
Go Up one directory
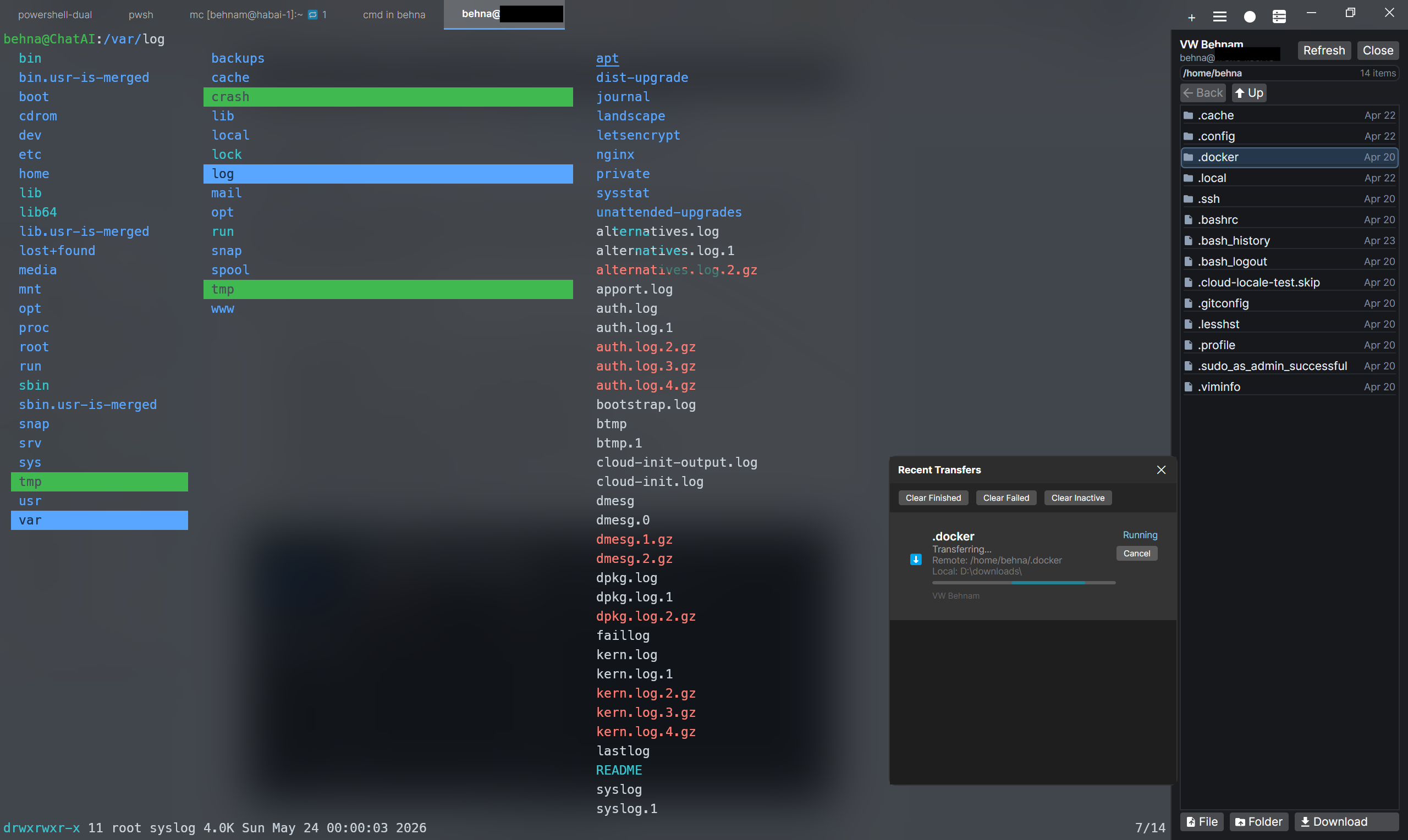(x=1249, y=93)
